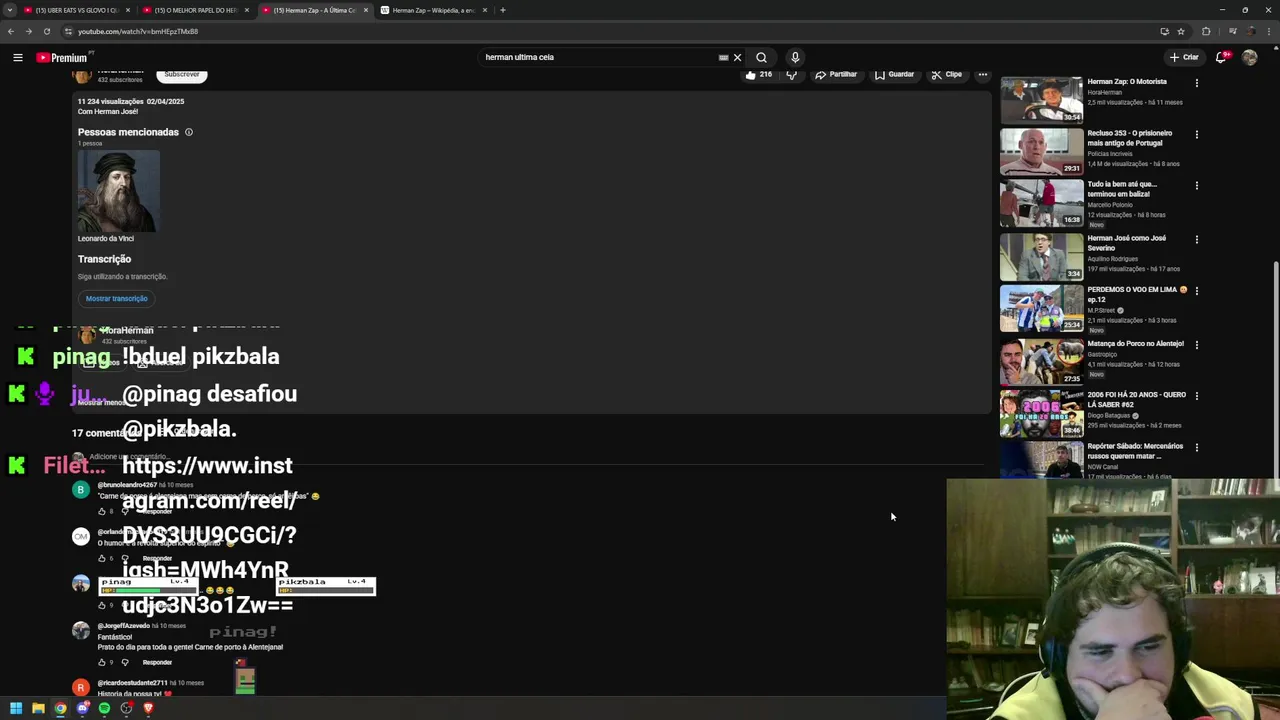Open Spotify from the taskbar
Image resolution: width=1280 pixels, height=720 pixels.
pos(104,708)
